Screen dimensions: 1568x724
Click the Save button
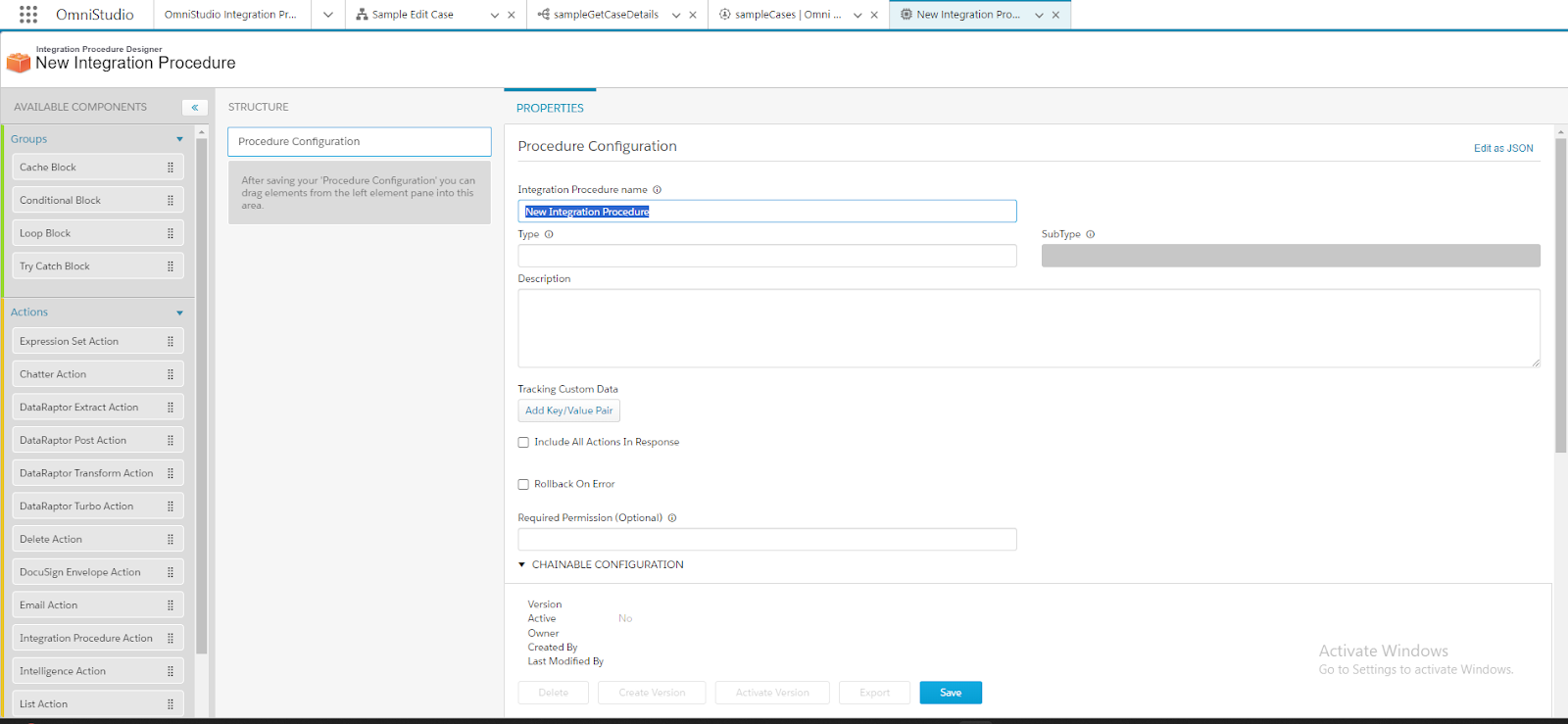click(951, 693)
